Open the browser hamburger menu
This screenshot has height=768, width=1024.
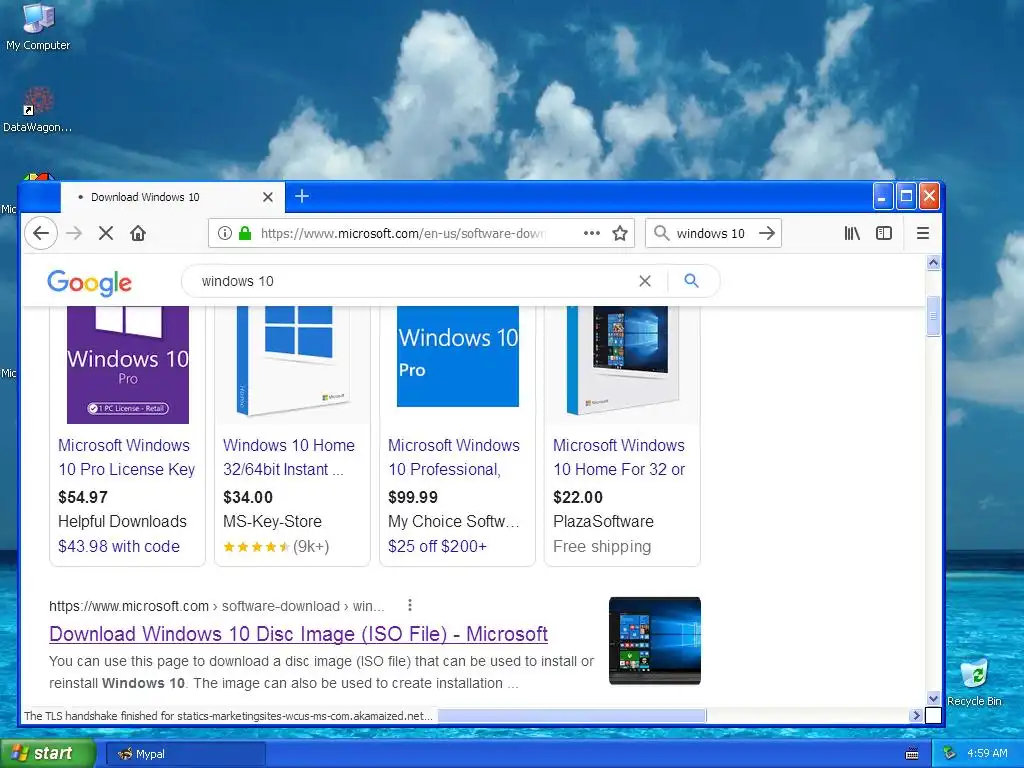coord(923,233)
